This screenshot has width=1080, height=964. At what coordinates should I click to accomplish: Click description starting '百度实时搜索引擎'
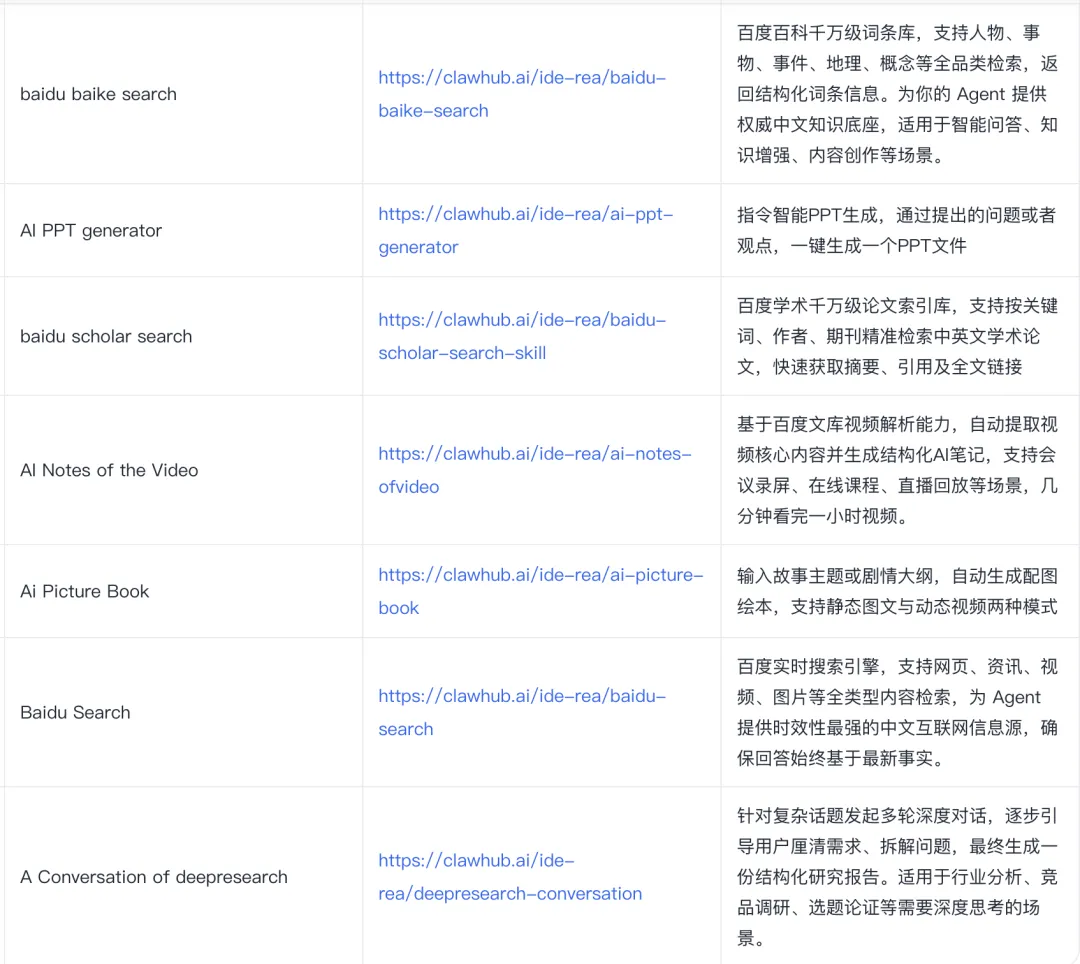[897, 713]
